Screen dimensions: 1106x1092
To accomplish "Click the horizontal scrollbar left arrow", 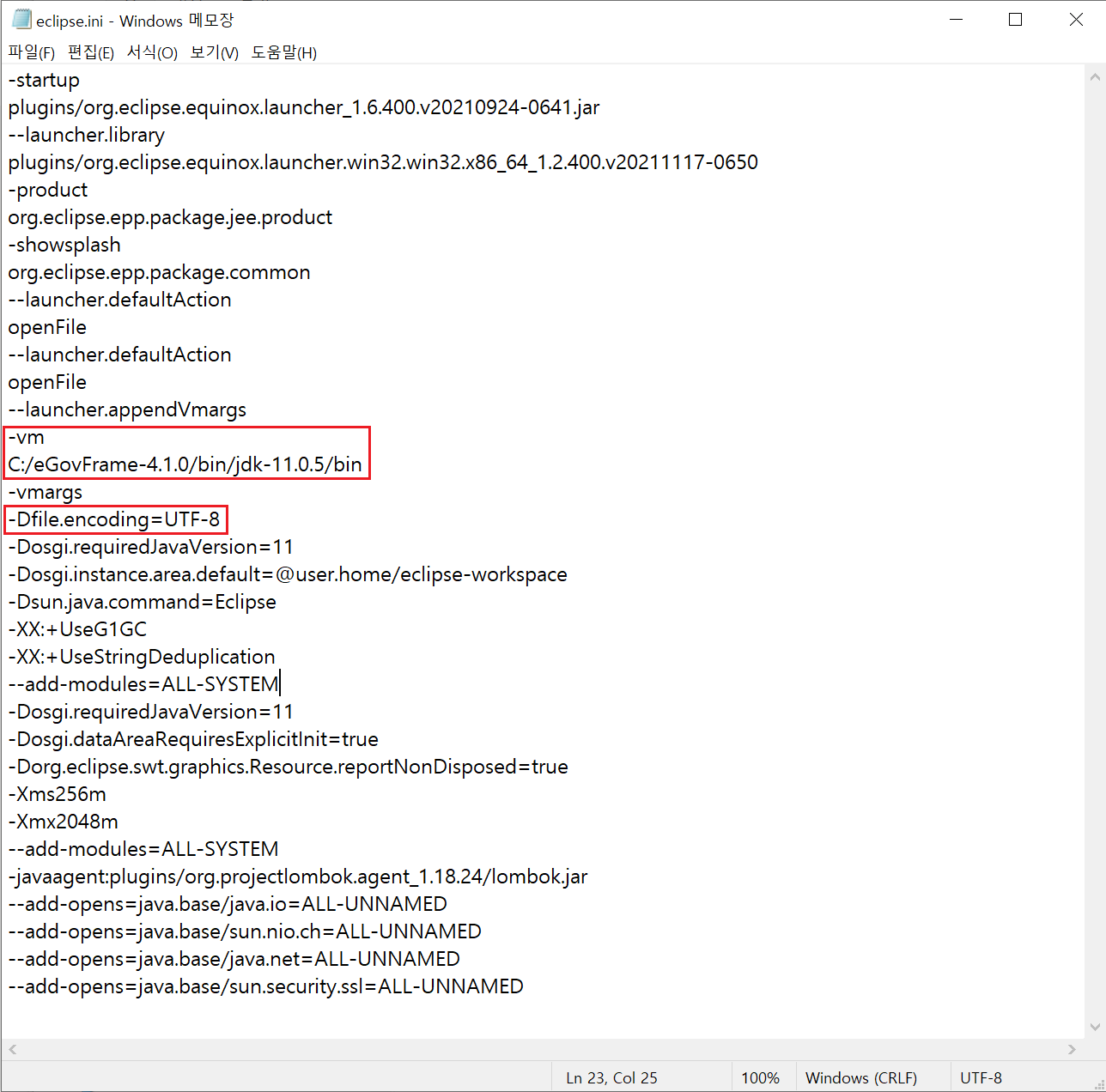I will [12, 1049].
